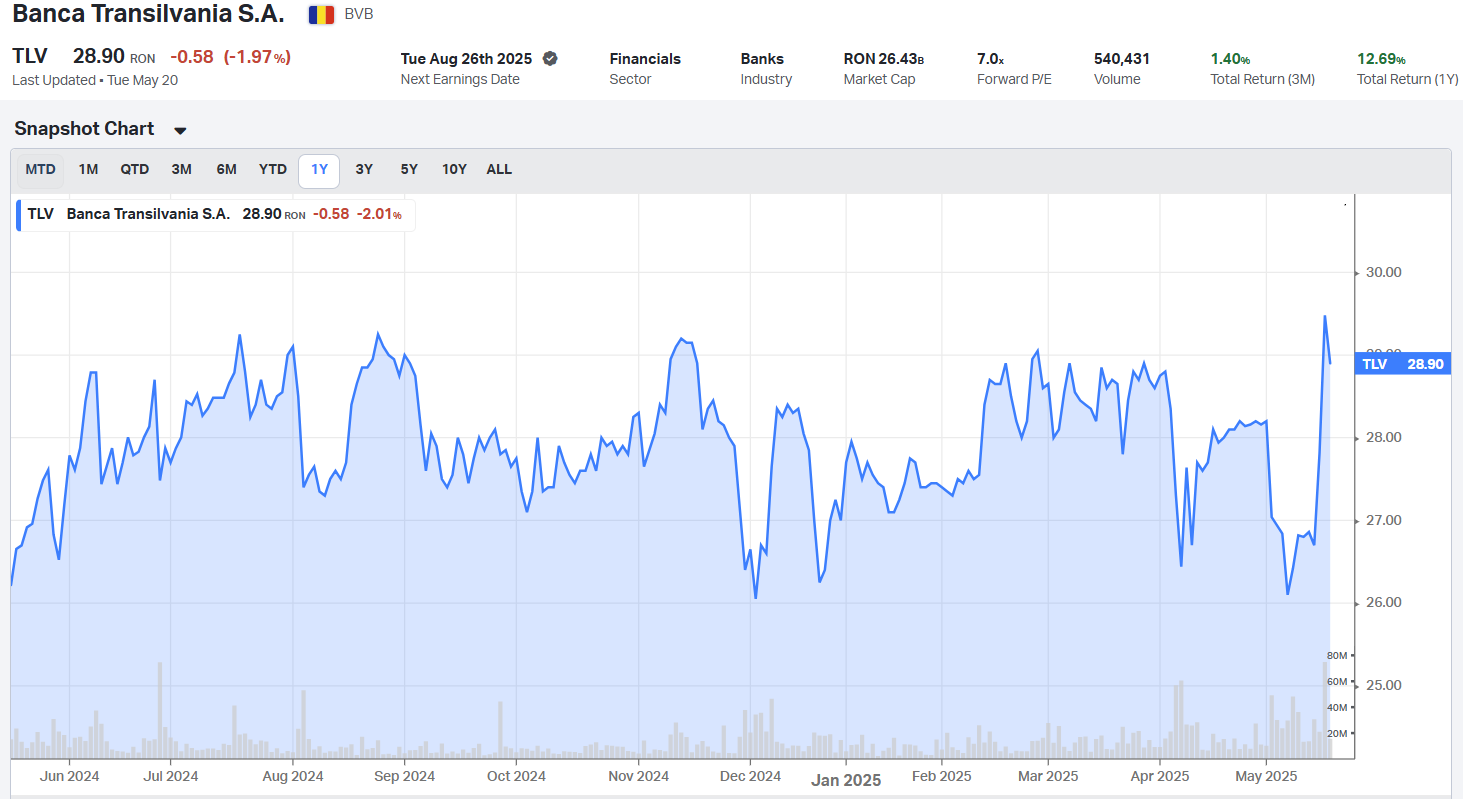
Task: Select the 1M time range
Action: click(89, 170)
